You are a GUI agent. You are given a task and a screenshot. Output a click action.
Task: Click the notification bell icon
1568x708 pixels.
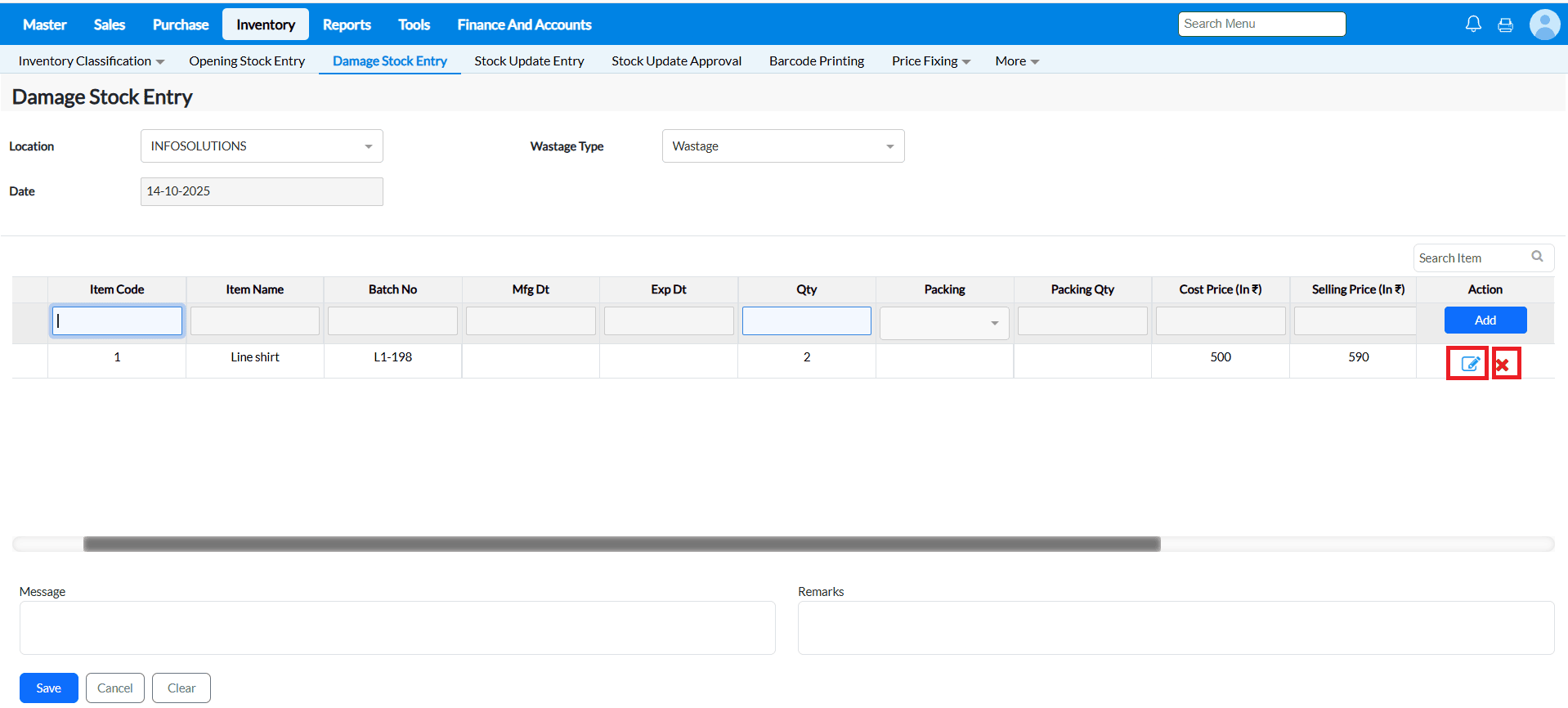[x=1473, y=25]
